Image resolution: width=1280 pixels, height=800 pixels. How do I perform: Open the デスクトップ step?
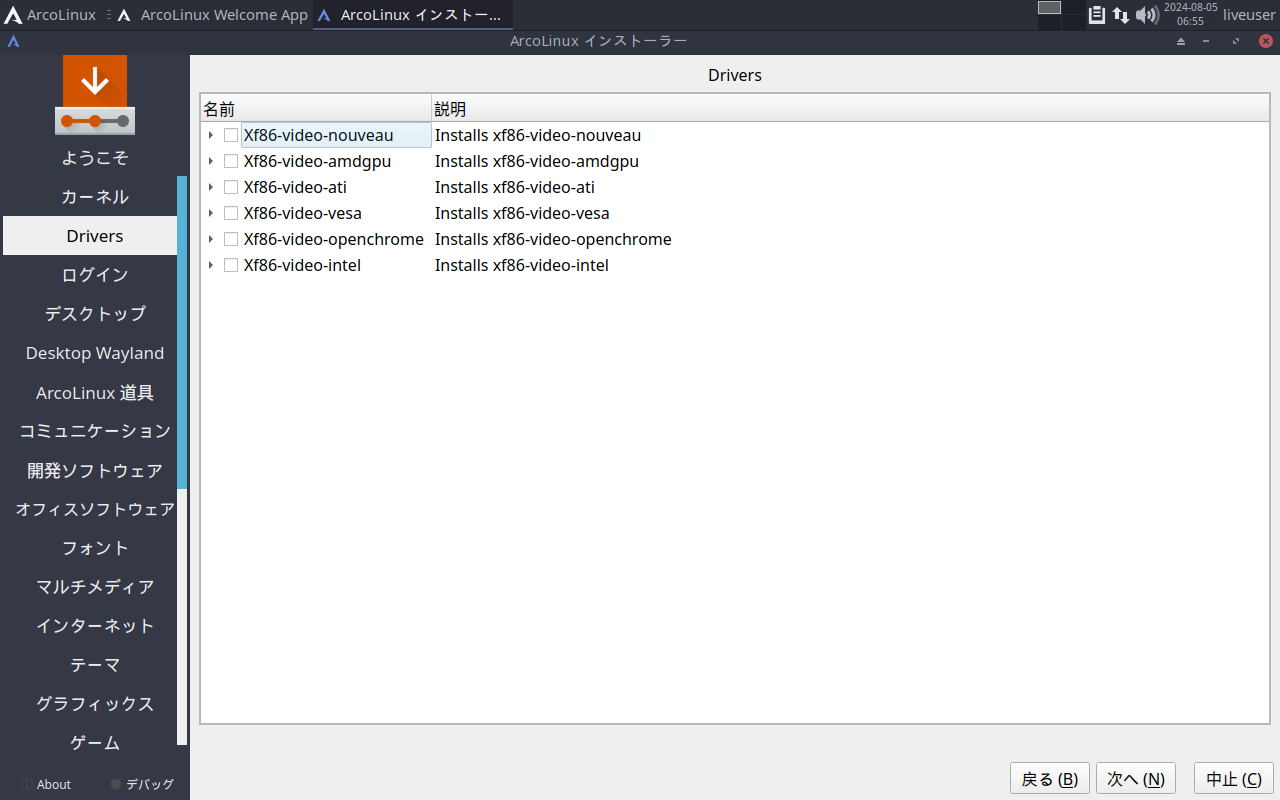point(95,314)
